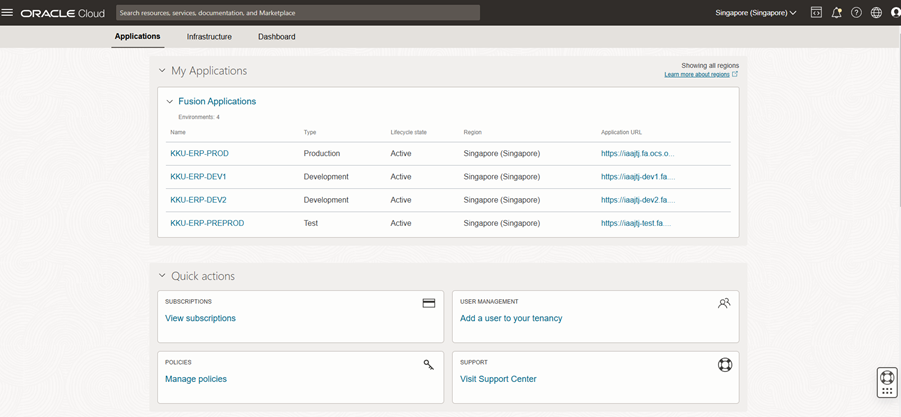
Task: Open the floating support lifebuoy widget
Action: tap(887, 382)
